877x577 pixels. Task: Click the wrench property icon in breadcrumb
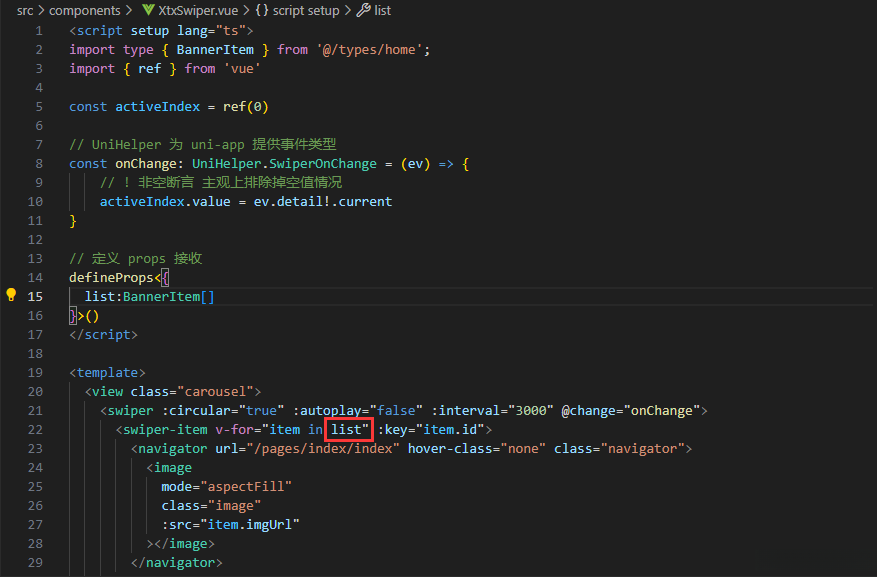[364, 10]
